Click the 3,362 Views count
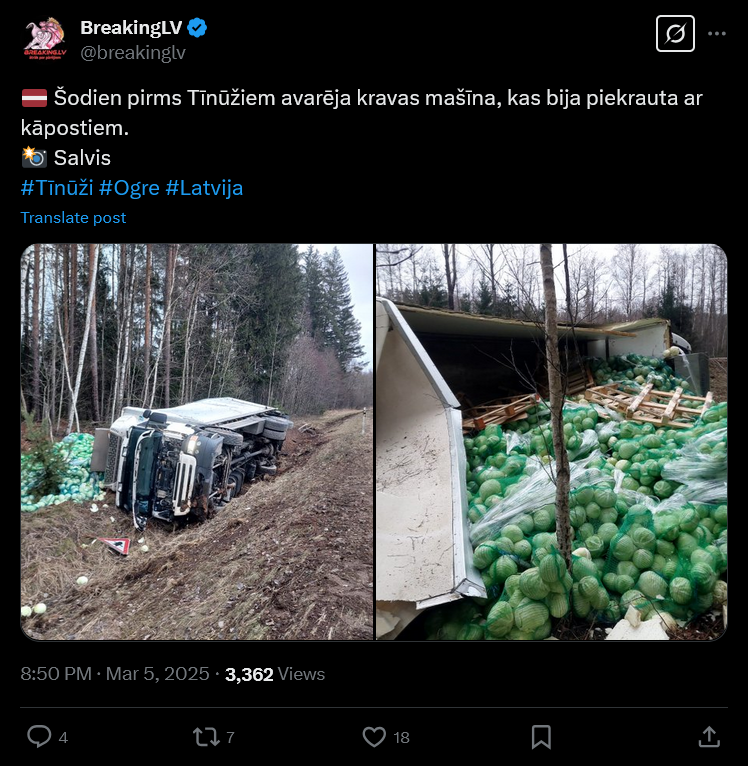 coord(275,674)
